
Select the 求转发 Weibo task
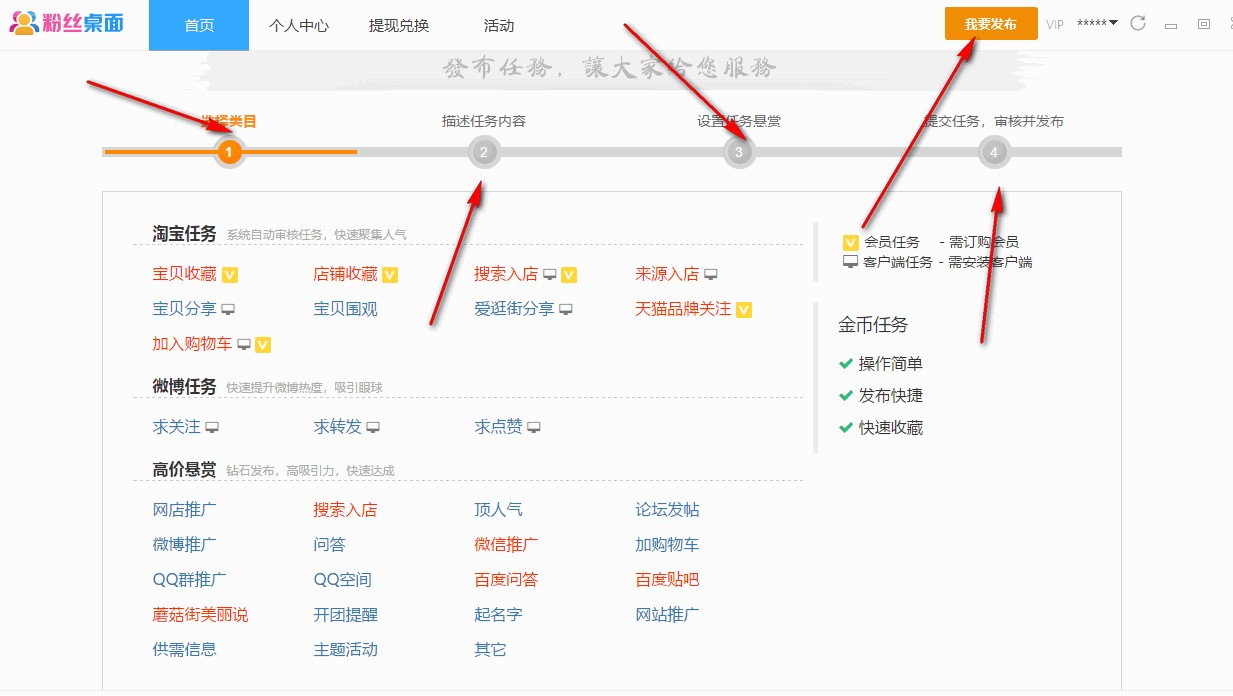click(338, 428)
